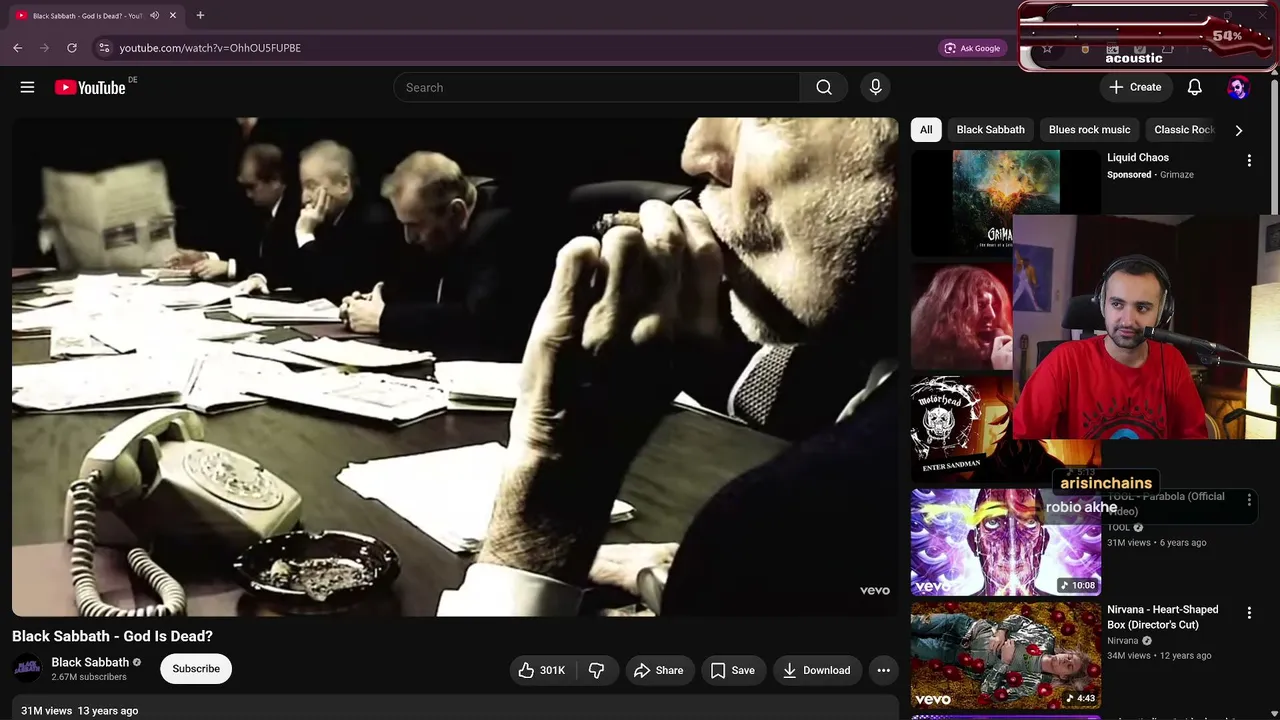This screenshot has width=1280, height=720.
Task: Open the Liquid Chaos ad thumbnail
Action: (x=1006, y=203)
